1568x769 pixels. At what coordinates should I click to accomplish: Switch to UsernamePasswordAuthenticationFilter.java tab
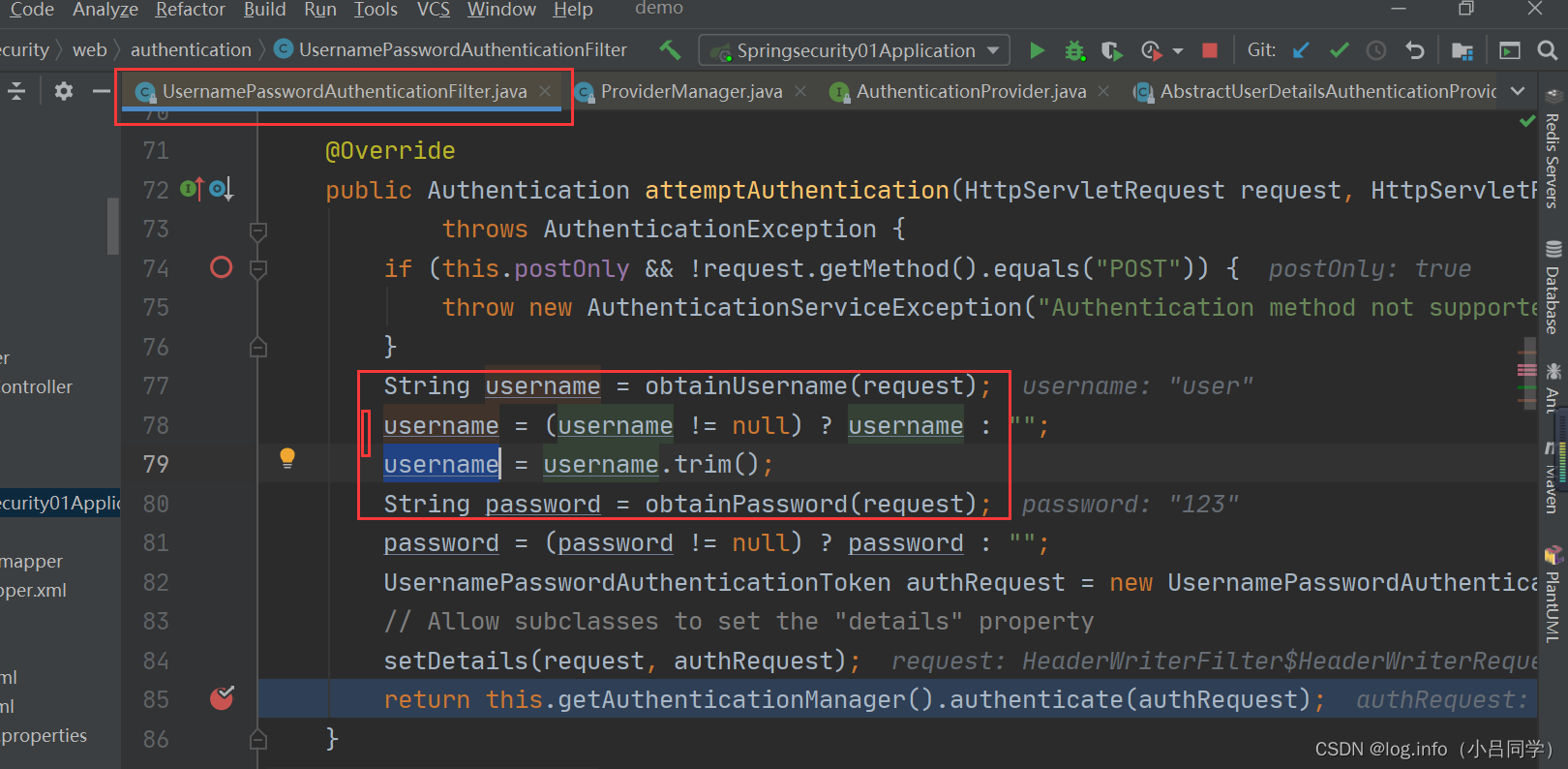345,91
